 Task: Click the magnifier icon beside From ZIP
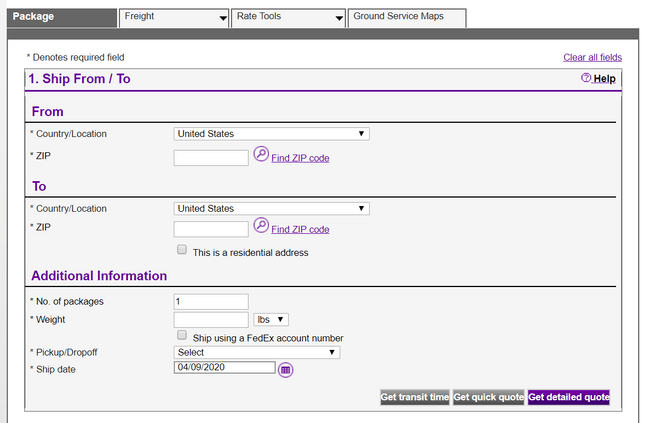(x=261, y=154)
